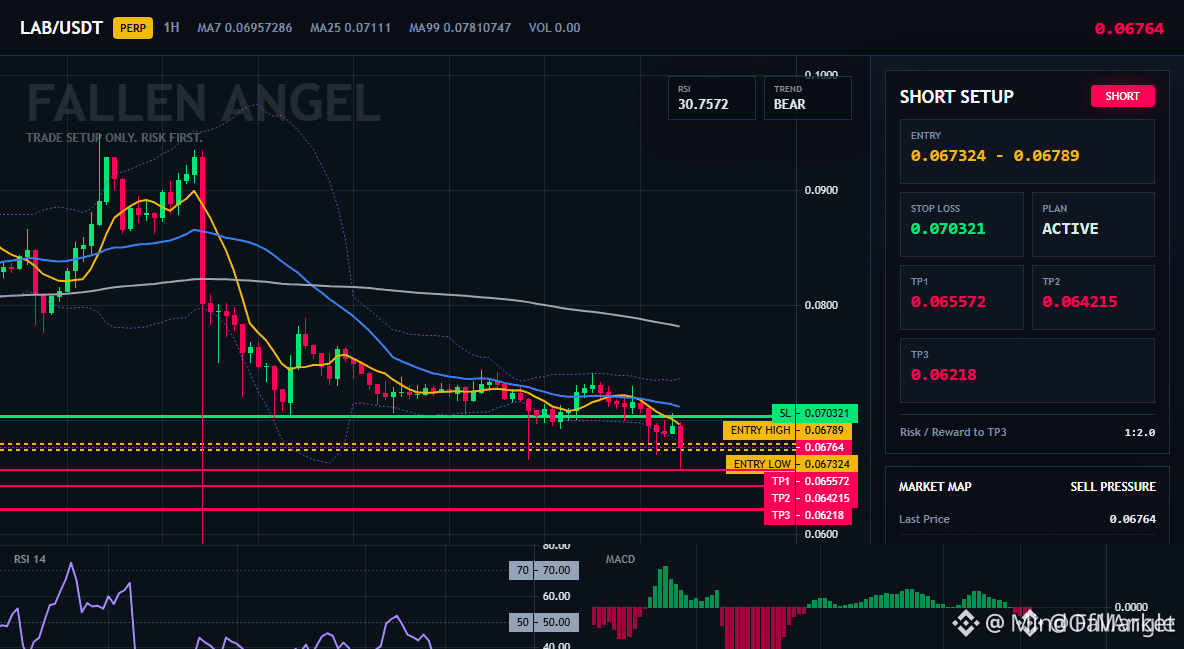Click the VOL 0.00 readout
The height and width of the screenshot is (649, 1184).
tap(554, 28)
